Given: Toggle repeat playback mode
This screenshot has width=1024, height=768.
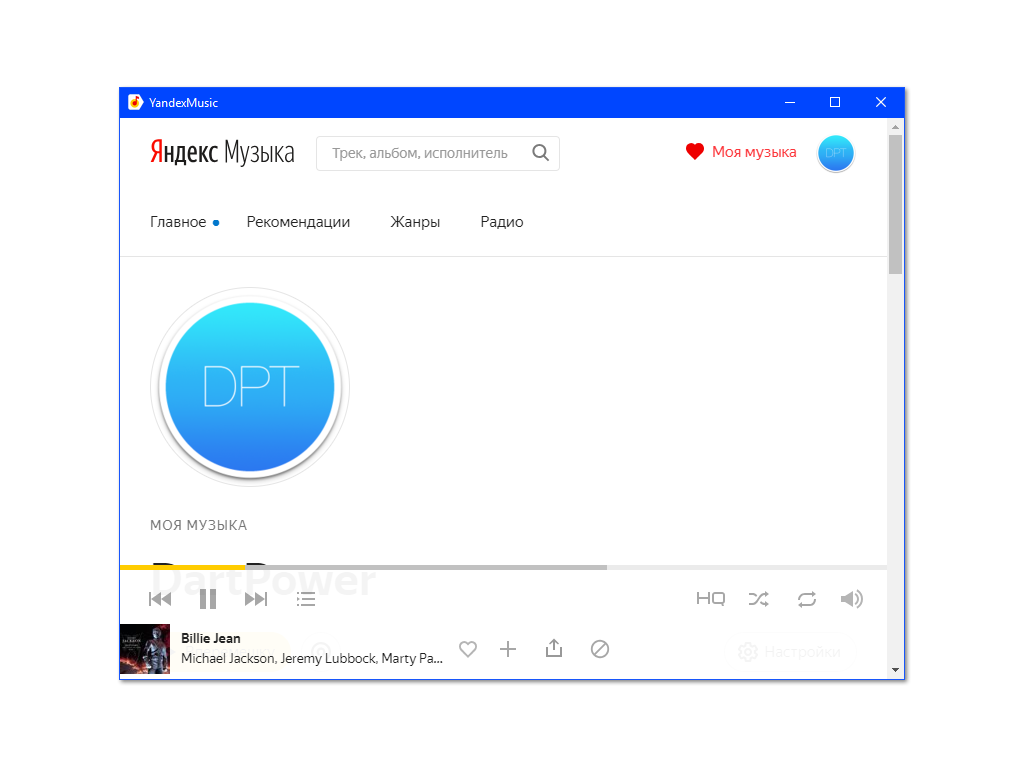Looking at the screenshot, I should (x=807, y=599).
